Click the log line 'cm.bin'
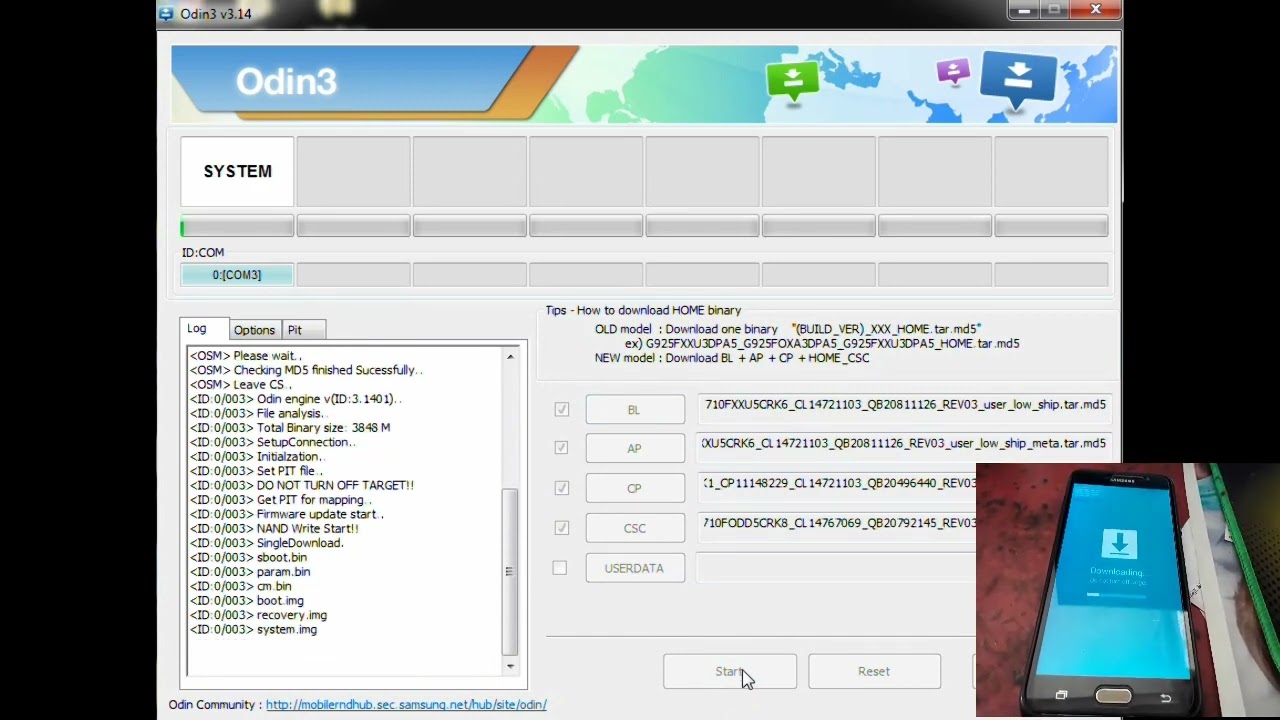 click(x=241, y=587)
